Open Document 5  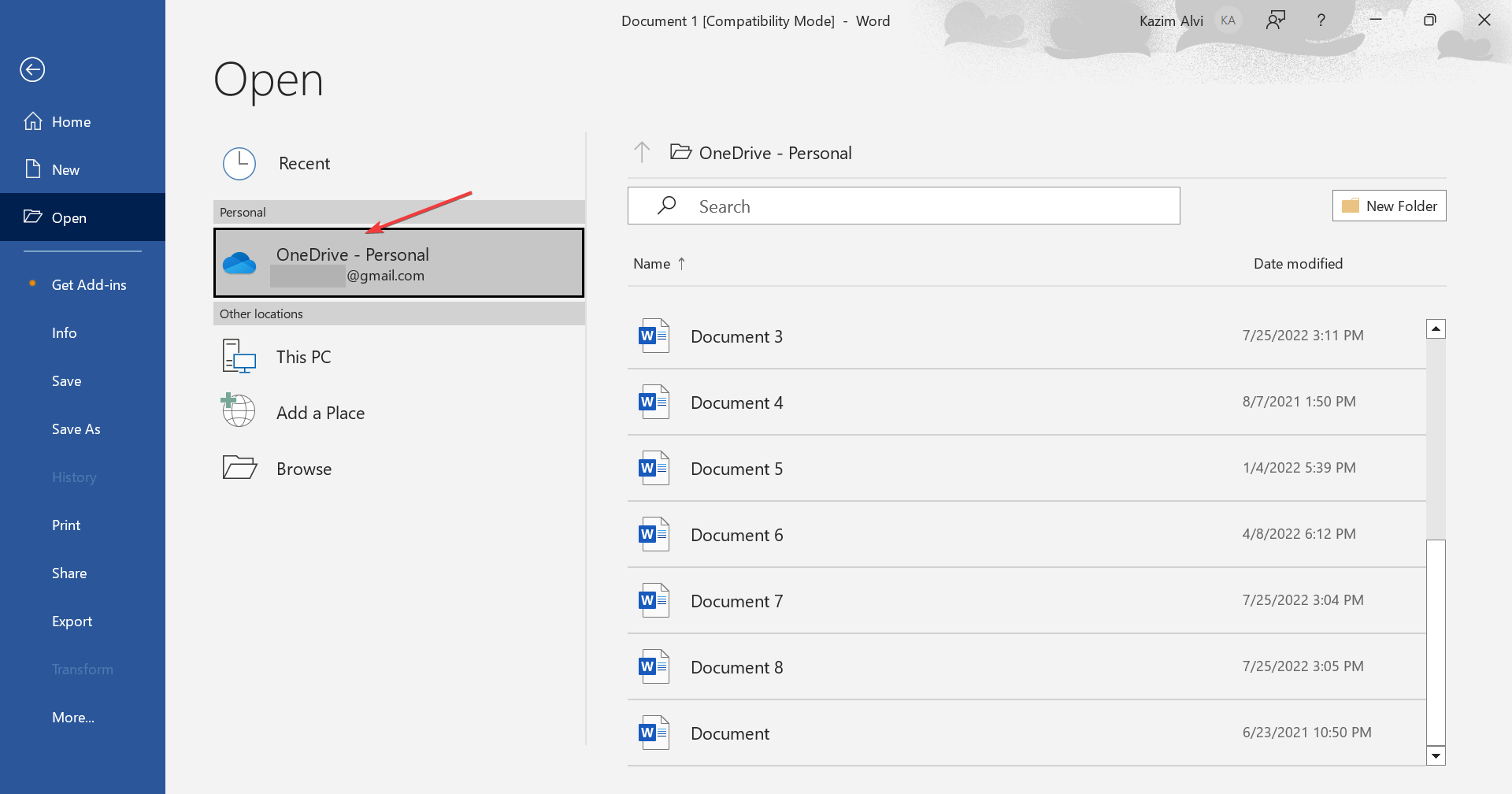[x=1027, y=469]
